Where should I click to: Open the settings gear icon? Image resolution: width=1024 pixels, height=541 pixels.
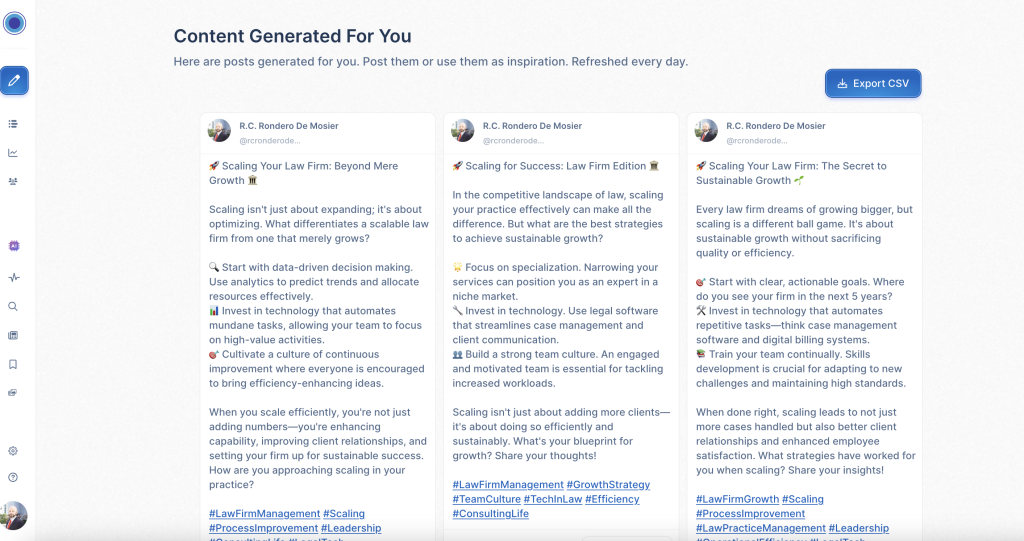pyautogui.click(x=13, y=451)
